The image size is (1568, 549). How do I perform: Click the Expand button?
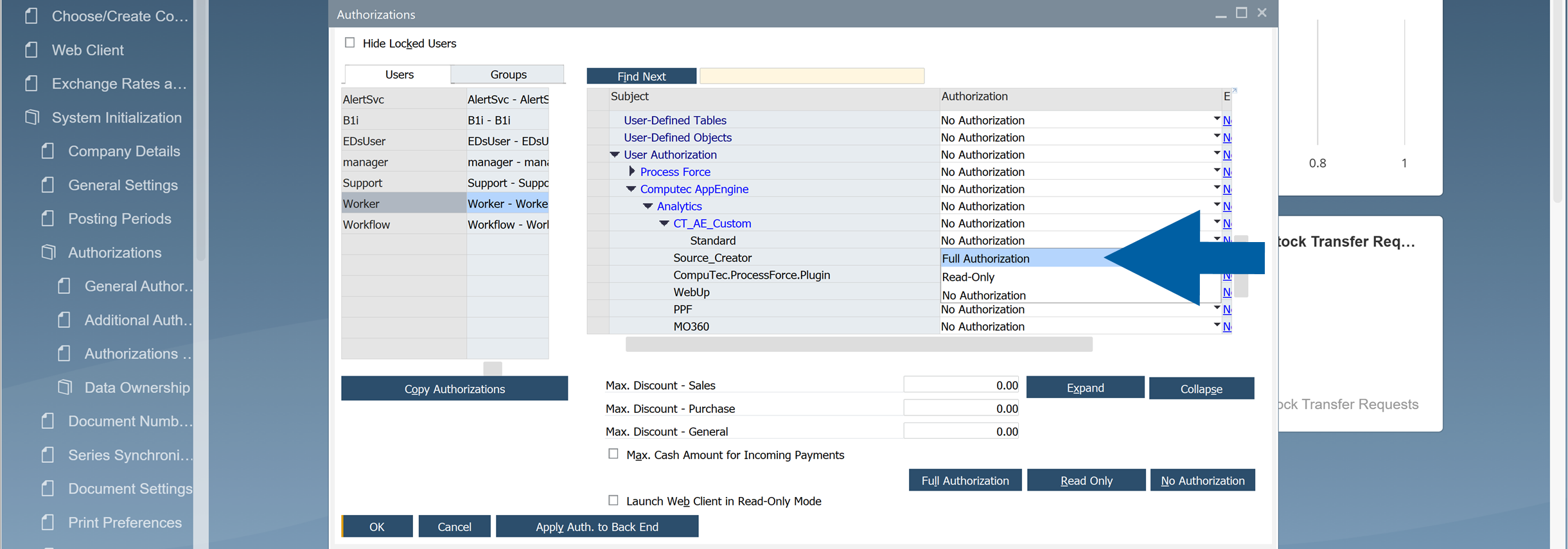tap(1085, 388)
